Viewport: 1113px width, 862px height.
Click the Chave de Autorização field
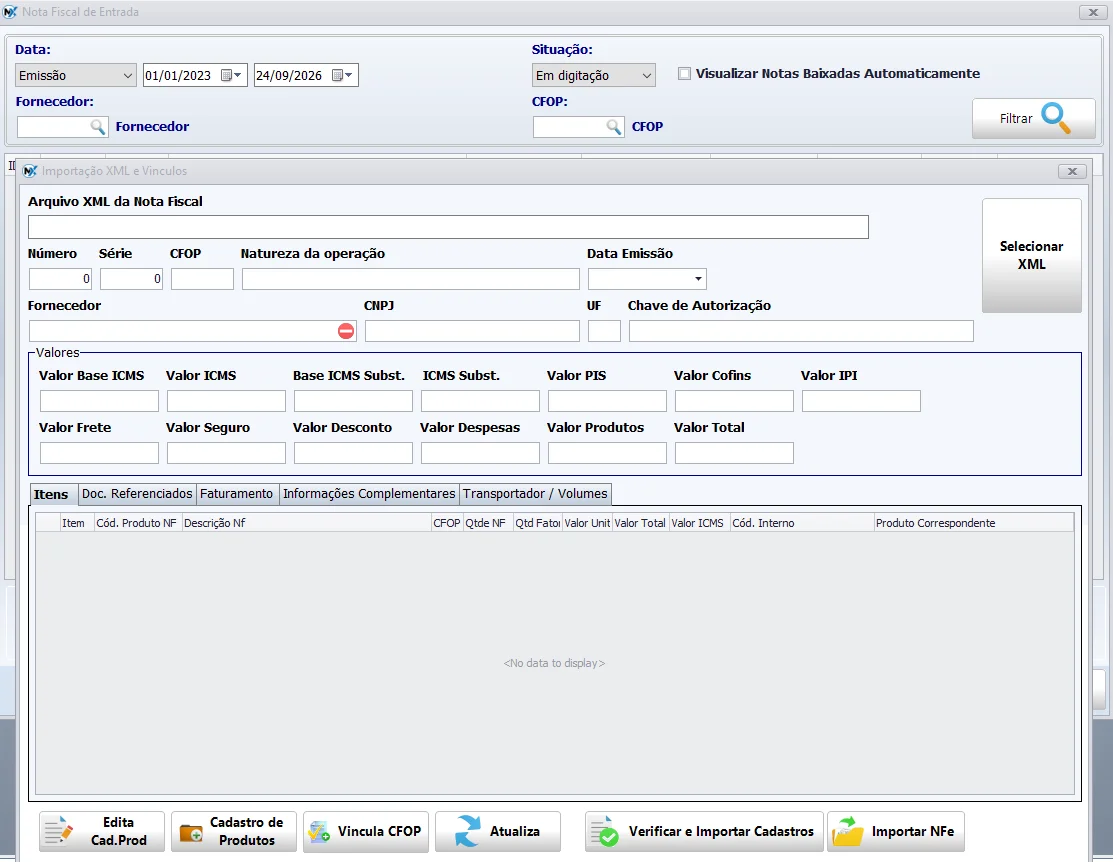(801, 331)
